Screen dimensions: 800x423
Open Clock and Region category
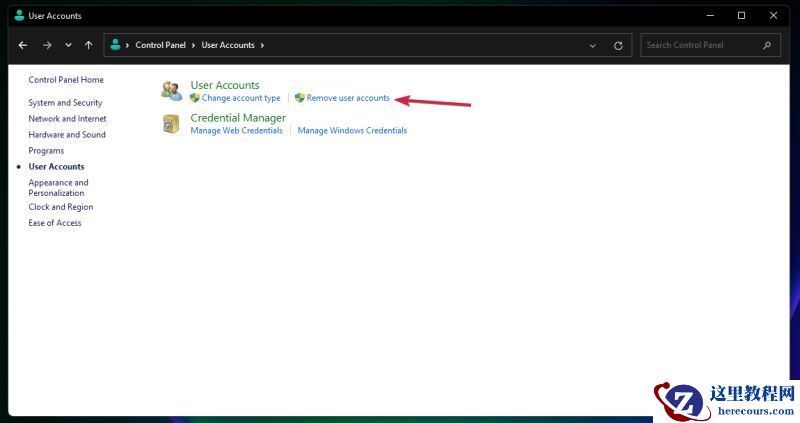coord(61,207)
